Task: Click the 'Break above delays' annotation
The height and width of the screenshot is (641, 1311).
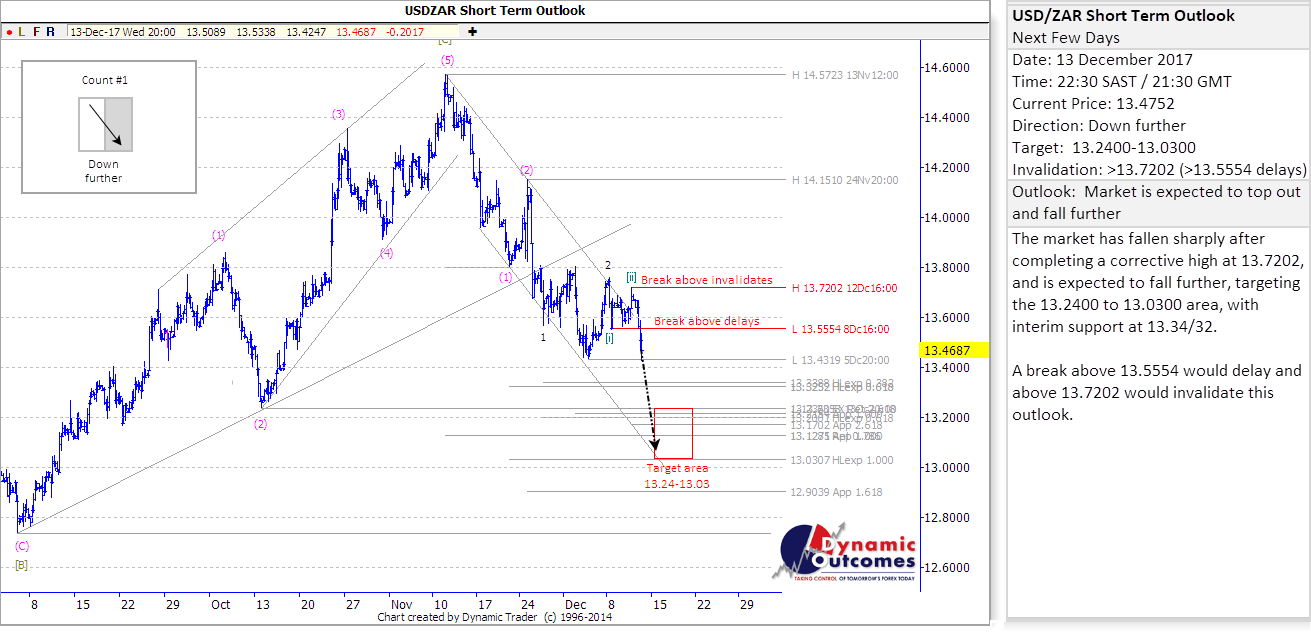Action: [707, 322]
